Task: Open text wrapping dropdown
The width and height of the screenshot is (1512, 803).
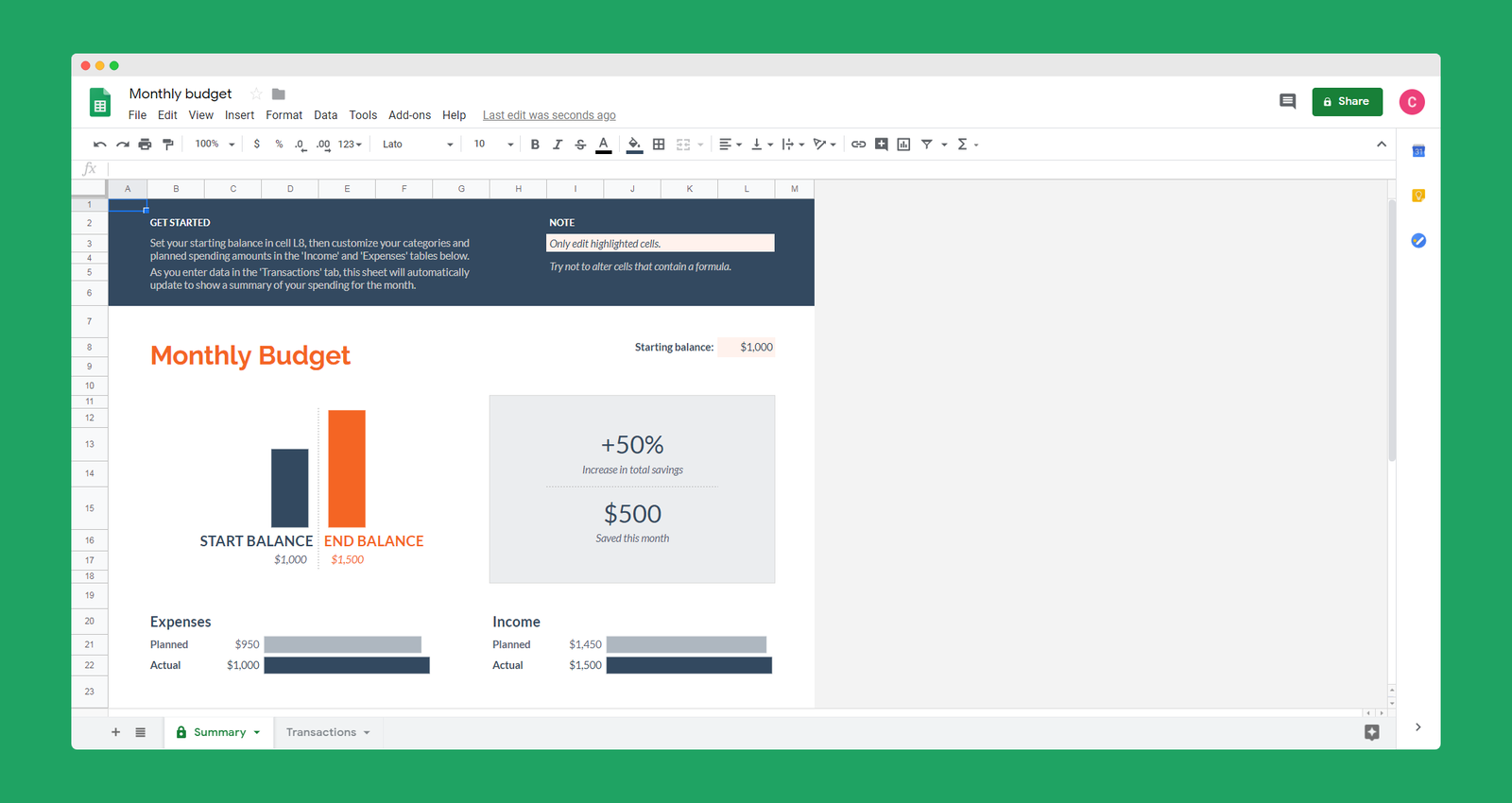Action: point(793,145)
